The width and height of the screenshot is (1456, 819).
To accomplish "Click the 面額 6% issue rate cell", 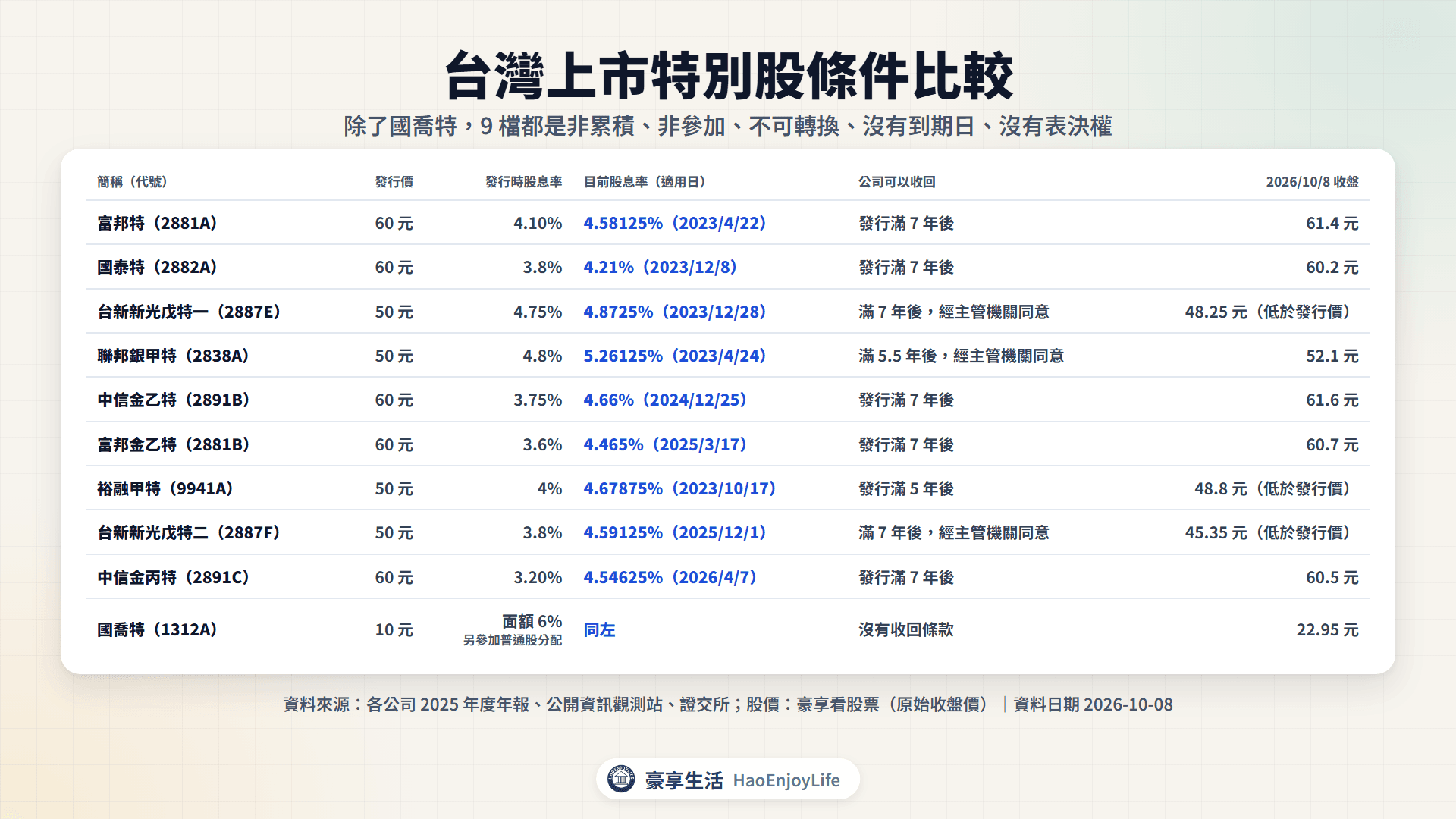I will [532, 621].
